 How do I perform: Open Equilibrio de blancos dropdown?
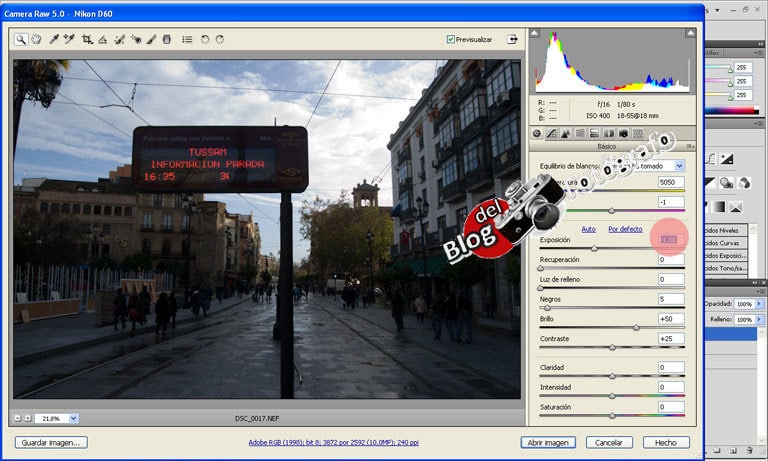tap(679, 166)
